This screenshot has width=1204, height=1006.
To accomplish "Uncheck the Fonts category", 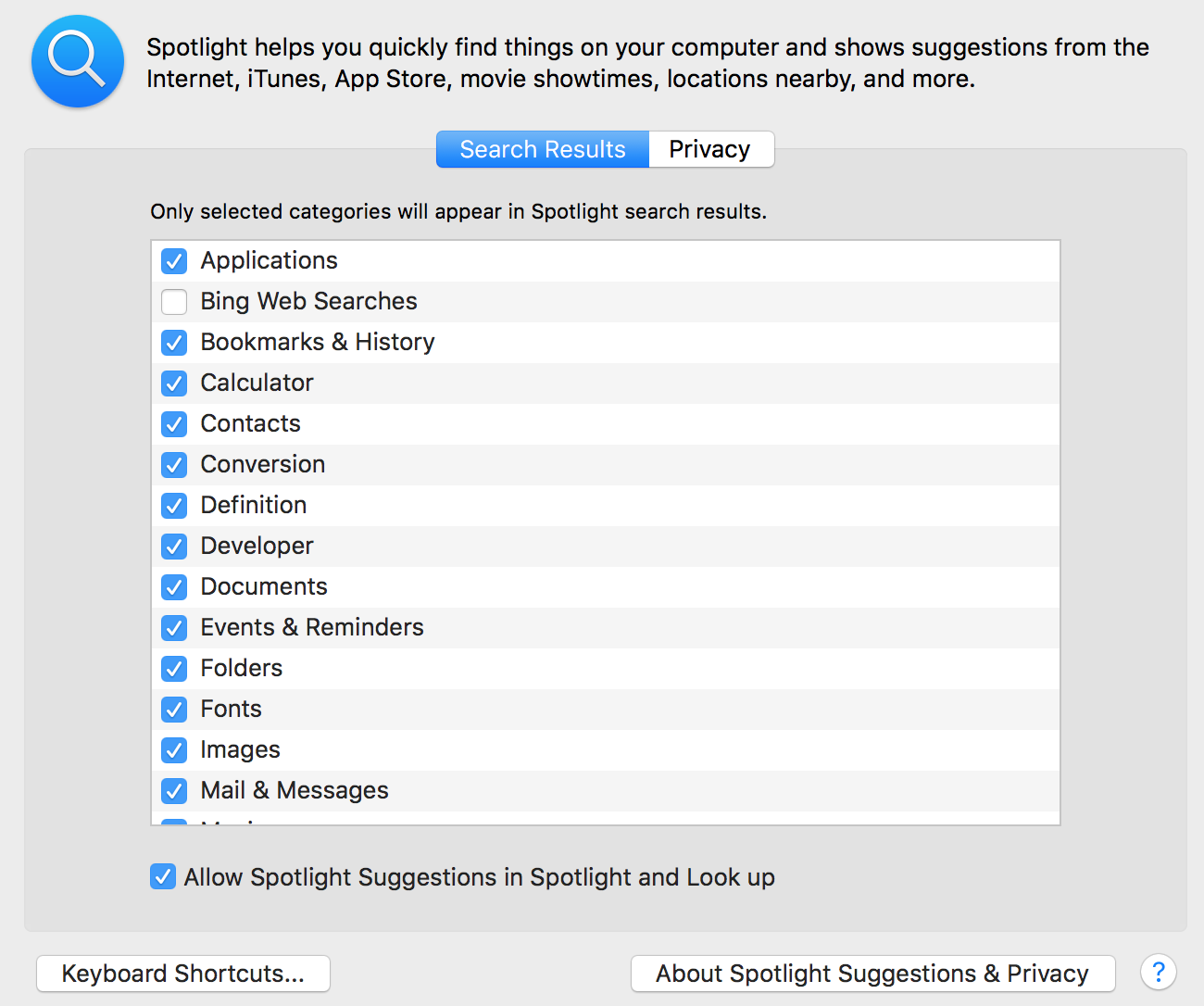I will (x=174, y=710).
